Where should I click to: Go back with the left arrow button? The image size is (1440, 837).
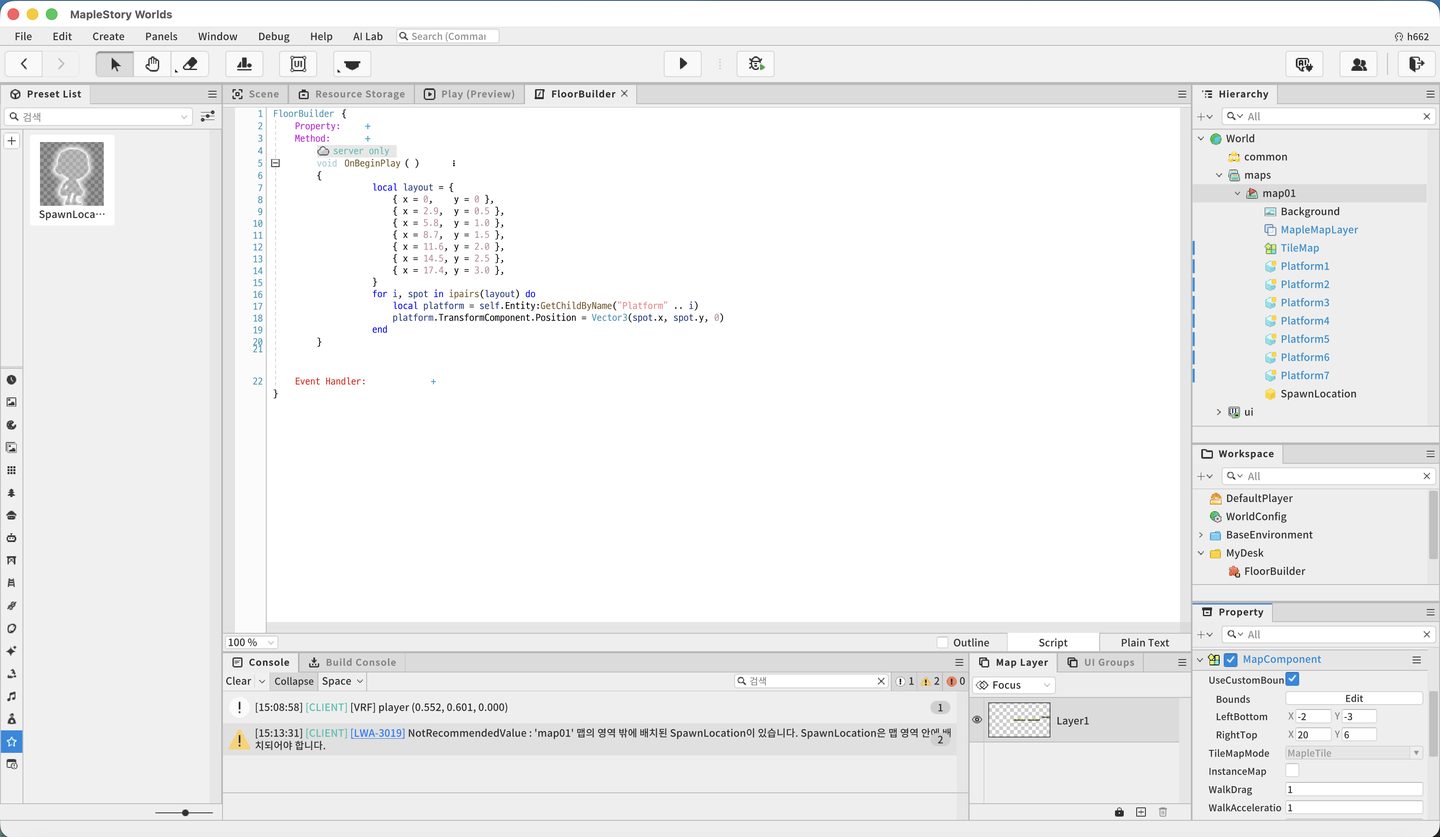24,64
